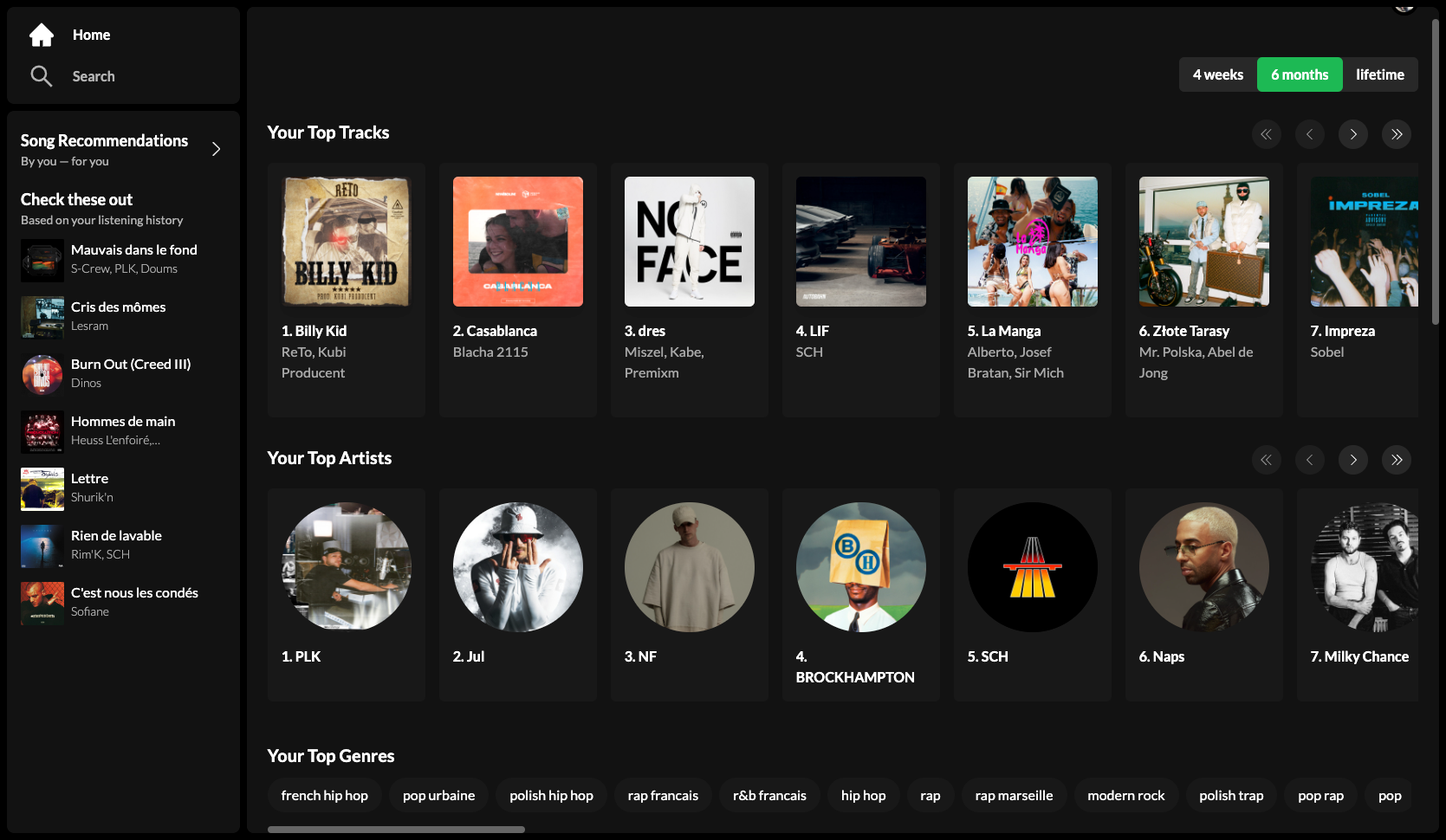Jump to first page of Top Artists
The height and width of the screenshot is (840, 1446).
click(1266, 460)
